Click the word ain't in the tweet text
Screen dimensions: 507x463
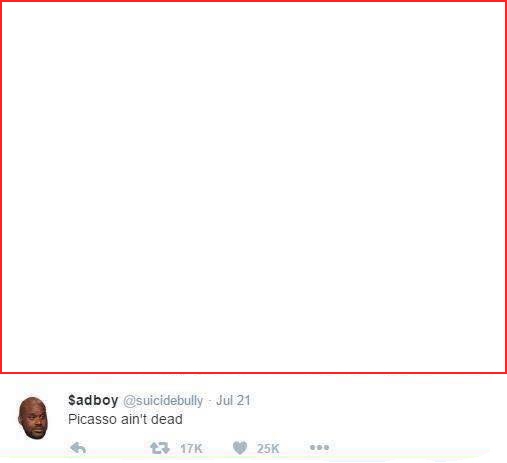[134, 419]
